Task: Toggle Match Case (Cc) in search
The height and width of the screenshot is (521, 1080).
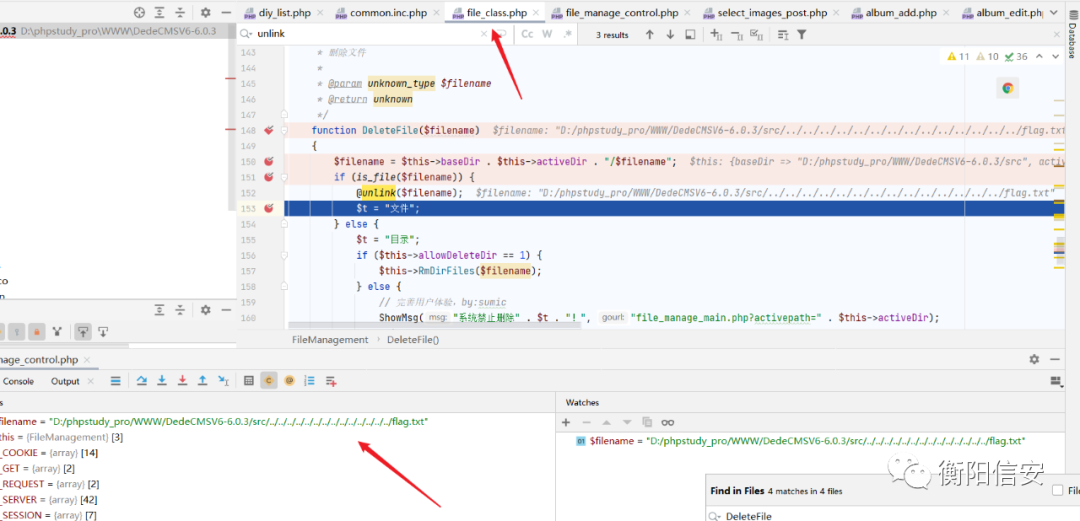Action: pos(528,34)
